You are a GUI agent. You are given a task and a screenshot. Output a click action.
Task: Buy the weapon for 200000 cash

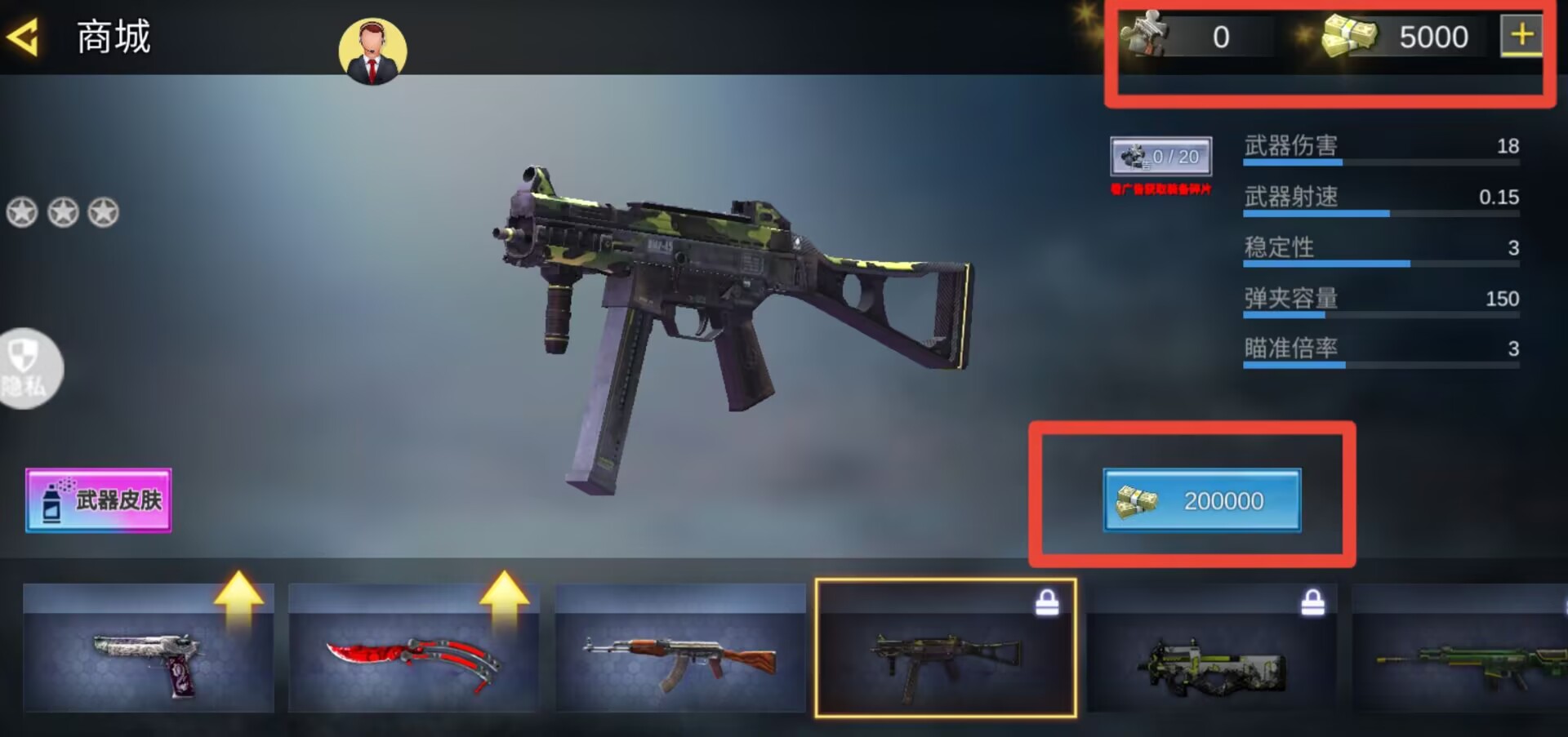[x=1202, y=500]
